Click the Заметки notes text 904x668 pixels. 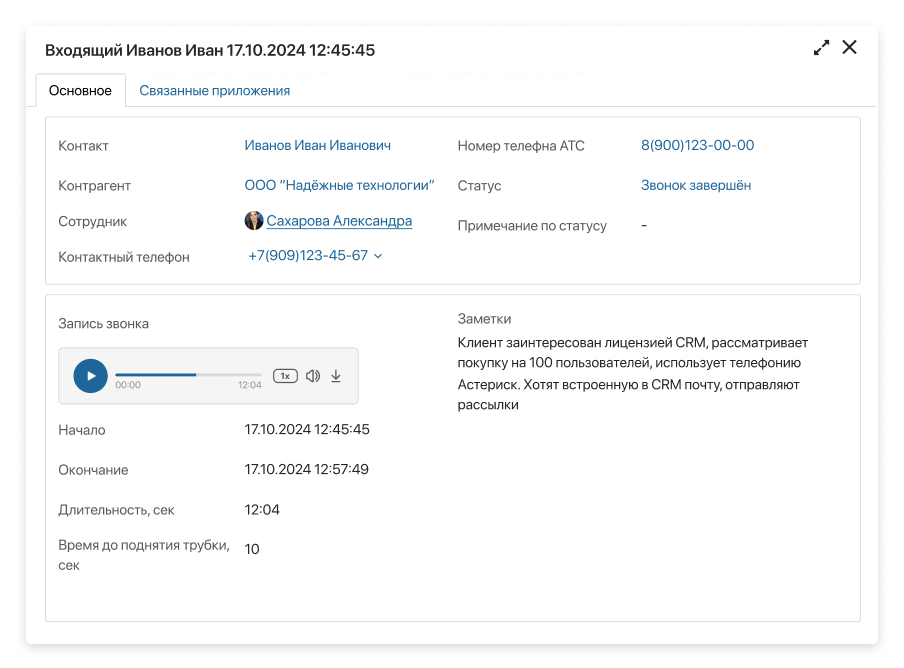(632, 373)
